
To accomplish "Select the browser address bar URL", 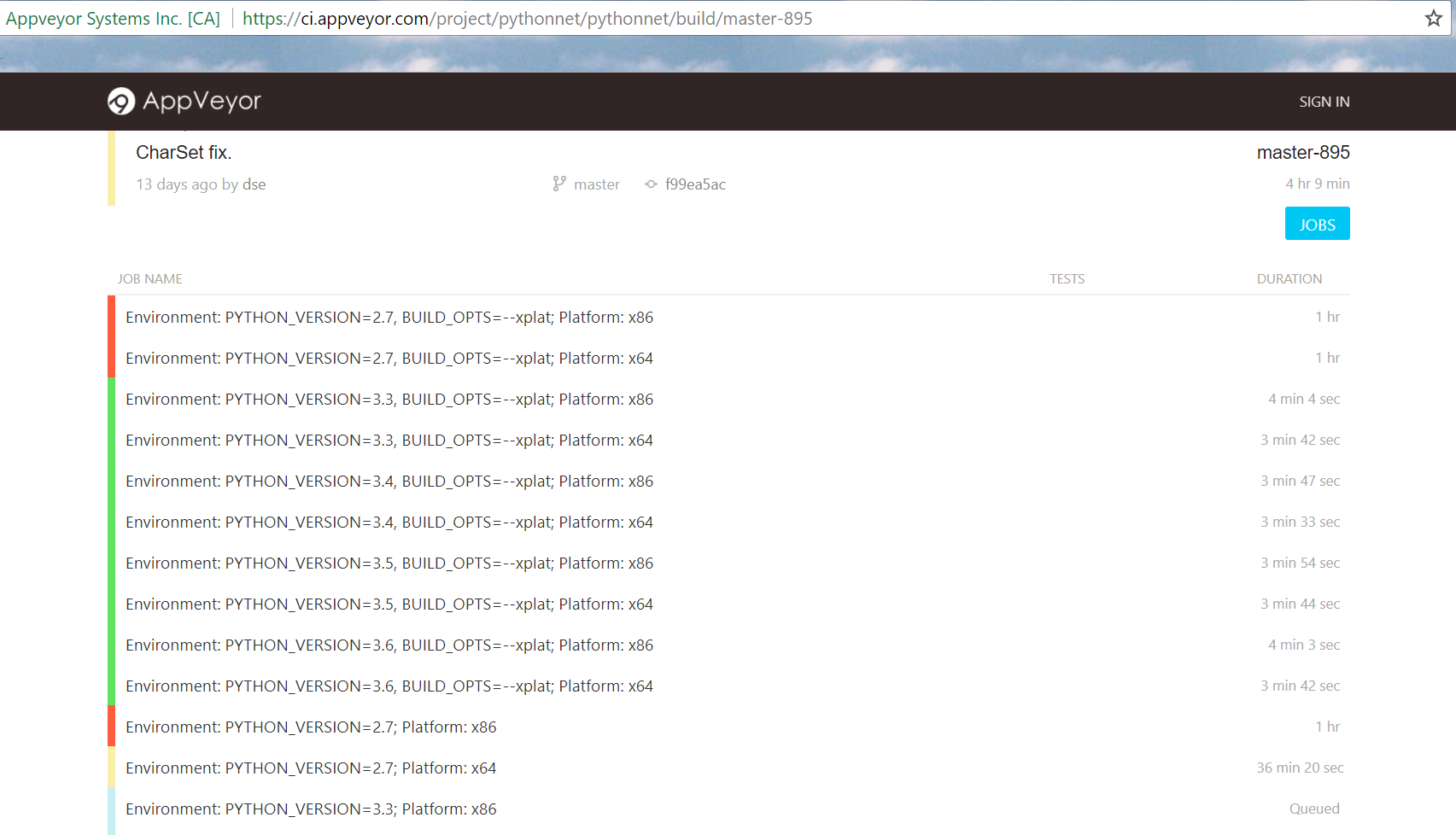I will coord(527,19).
